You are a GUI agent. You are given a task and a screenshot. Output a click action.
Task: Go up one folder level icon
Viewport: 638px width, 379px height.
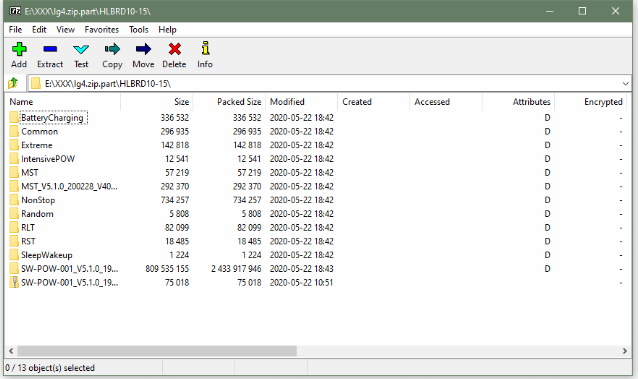tap(13, 83)
